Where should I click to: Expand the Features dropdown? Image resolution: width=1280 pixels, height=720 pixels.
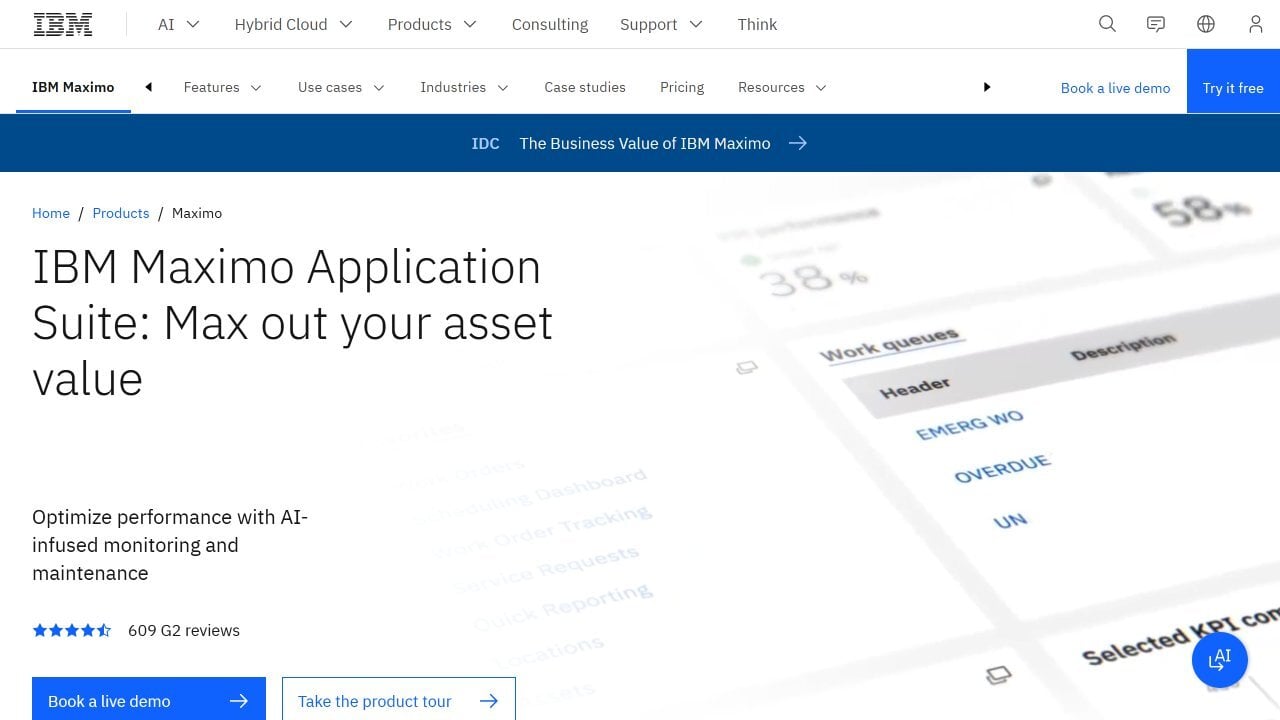tap(222, 87)
